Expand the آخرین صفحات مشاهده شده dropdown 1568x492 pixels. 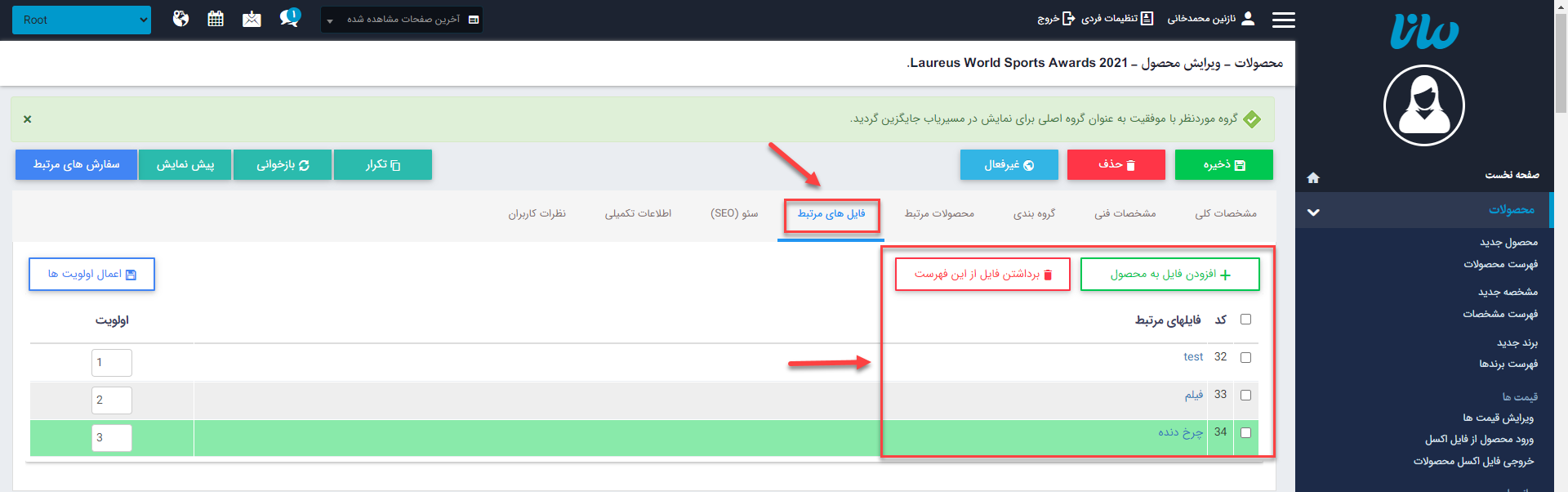pyautogui.click(x=402, y=19)
